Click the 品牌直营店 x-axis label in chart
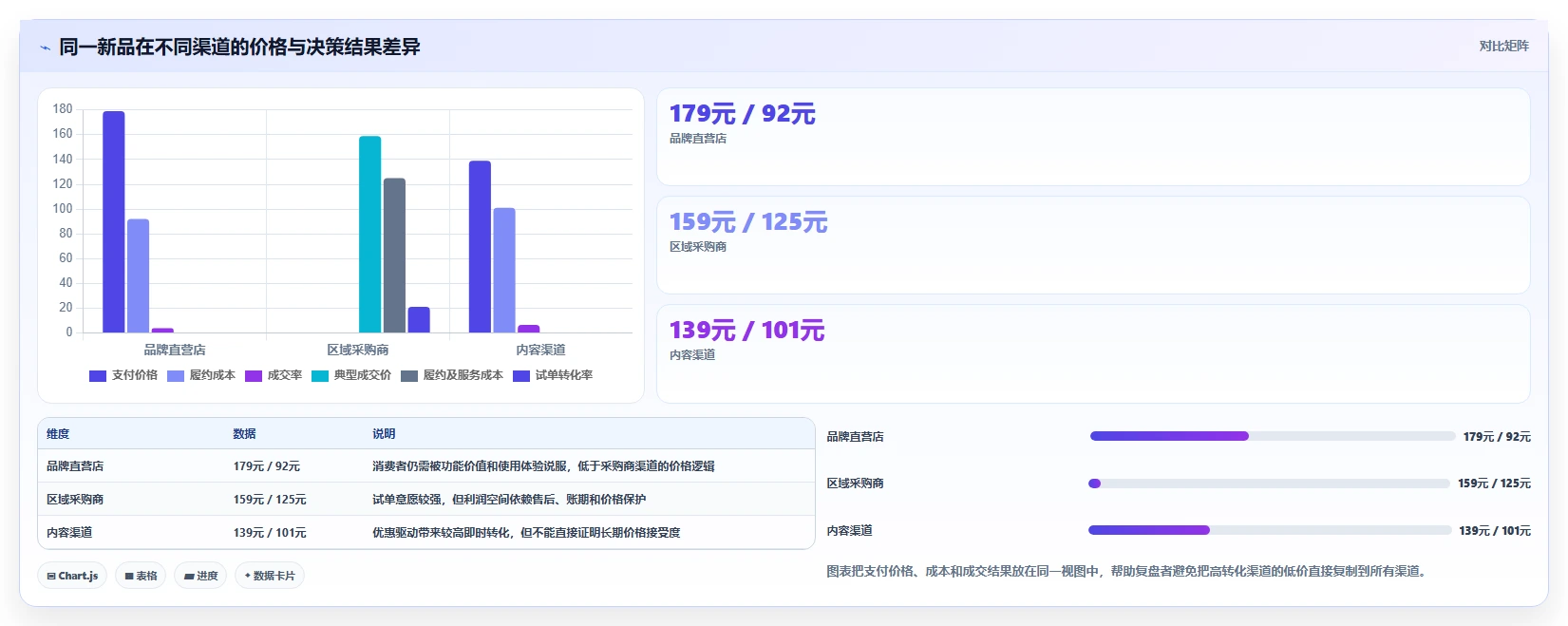The width and height of the screenshot is (1568, 626). click(x=175, y=350)
